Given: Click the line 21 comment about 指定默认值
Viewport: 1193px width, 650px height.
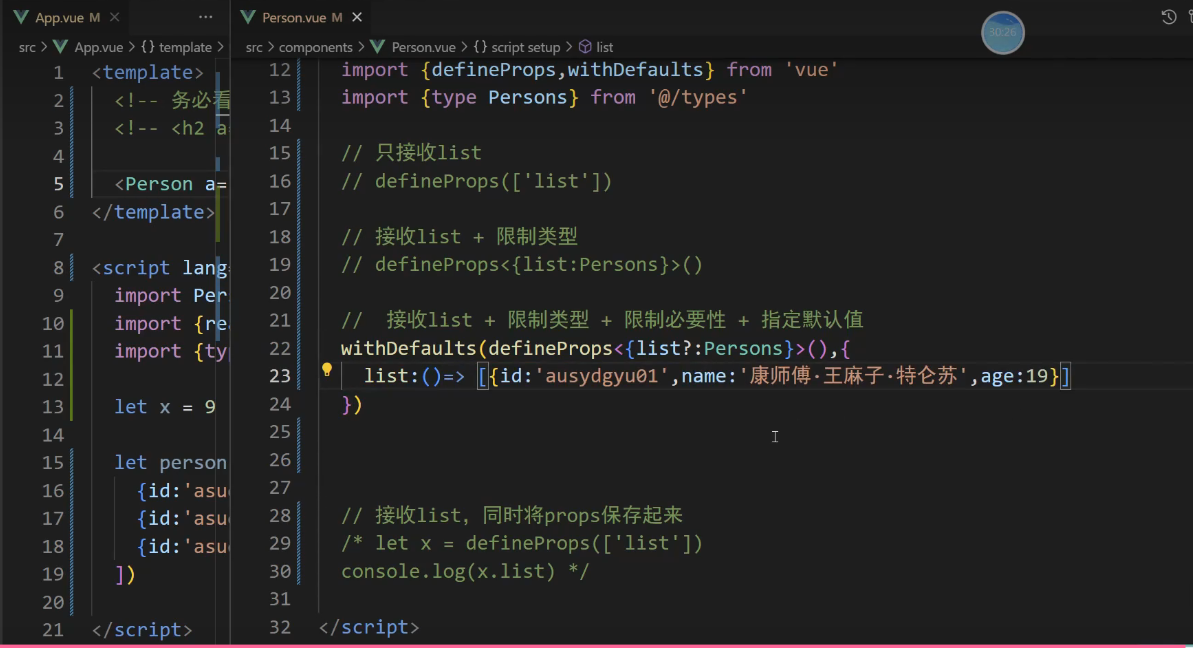Looking at the screenshot, I should [x=602, y=320].
